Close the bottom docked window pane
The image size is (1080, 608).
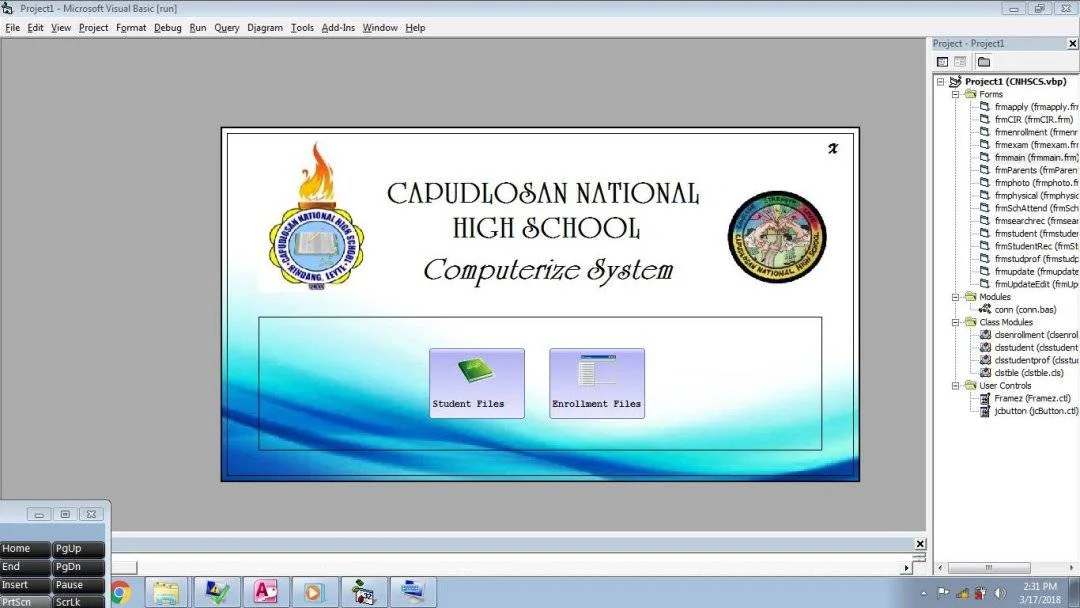(920, 544)
